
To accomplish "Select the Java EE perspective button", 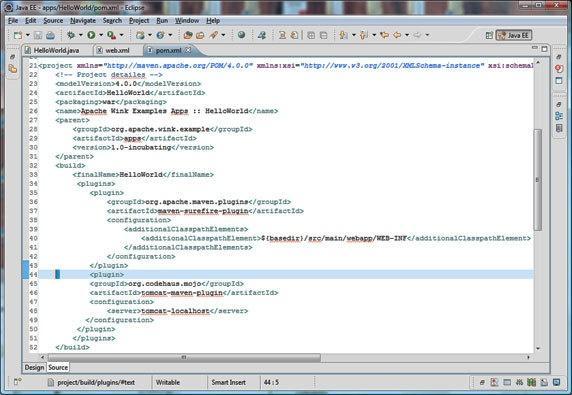I will tap(514, 35).
